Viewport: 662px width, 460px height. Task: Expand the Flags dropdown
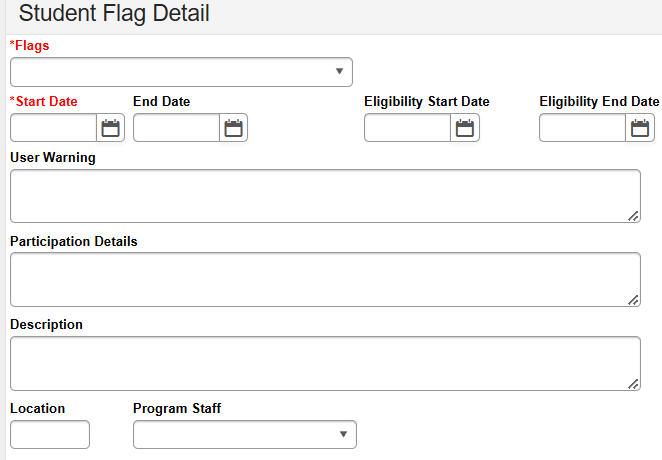point(181,72)
